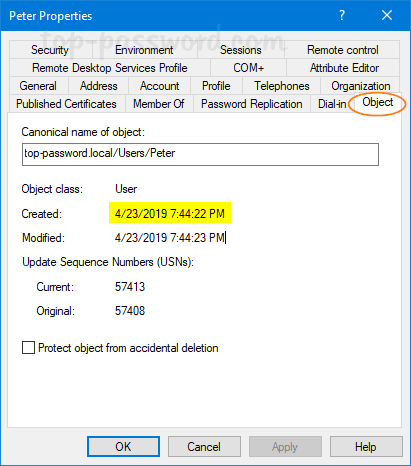Click the canonical name text field
The height and width of the screenshot is (466, 411).
[x=200, y=154]
